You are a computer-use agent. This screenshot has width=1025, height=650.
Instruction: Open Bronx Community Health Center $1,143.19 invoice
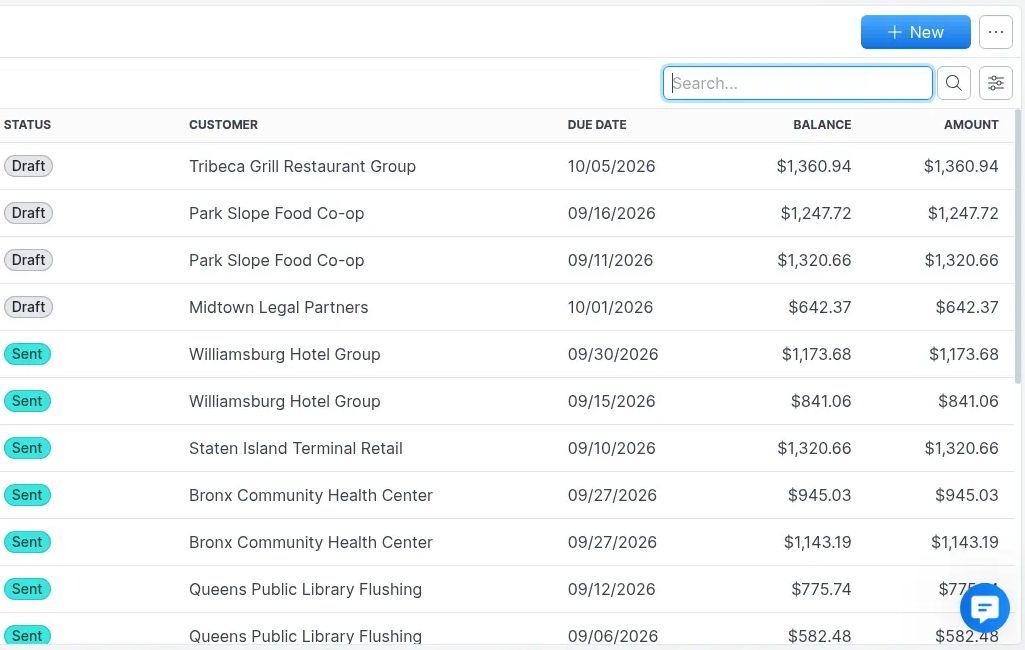[x=311, y=543]
